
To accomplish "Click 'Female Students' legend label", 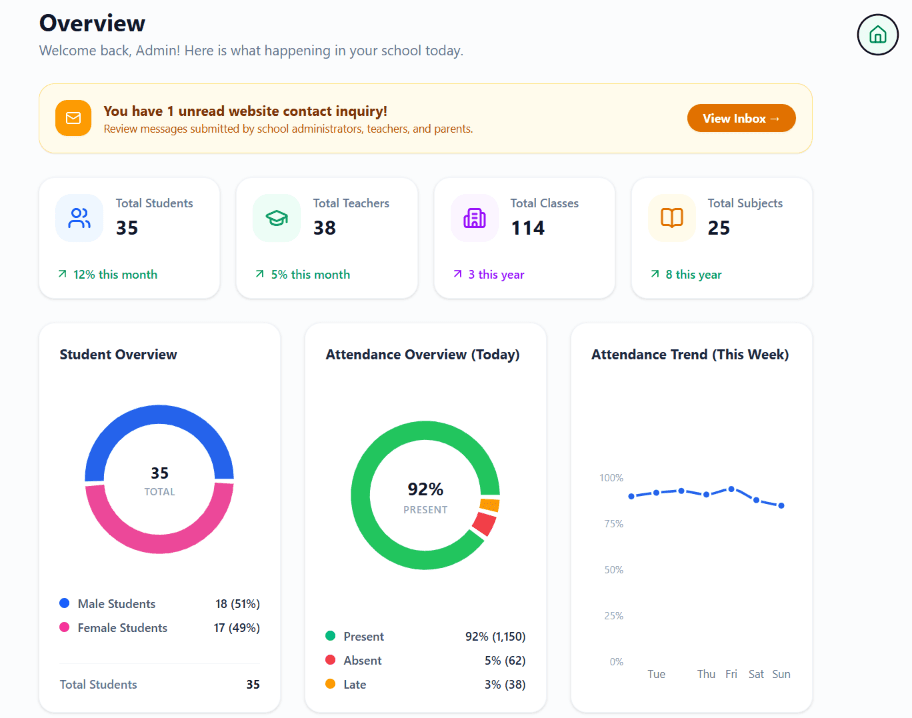I will point(122,628).
